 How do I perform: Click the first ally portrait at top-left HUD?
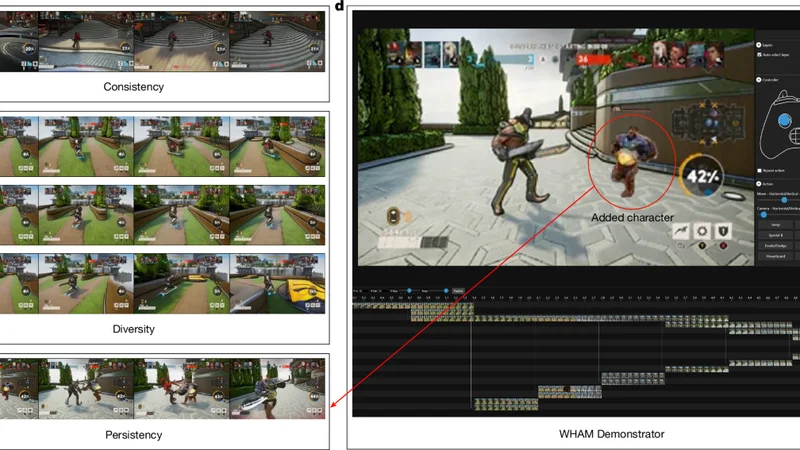point(396,55)
